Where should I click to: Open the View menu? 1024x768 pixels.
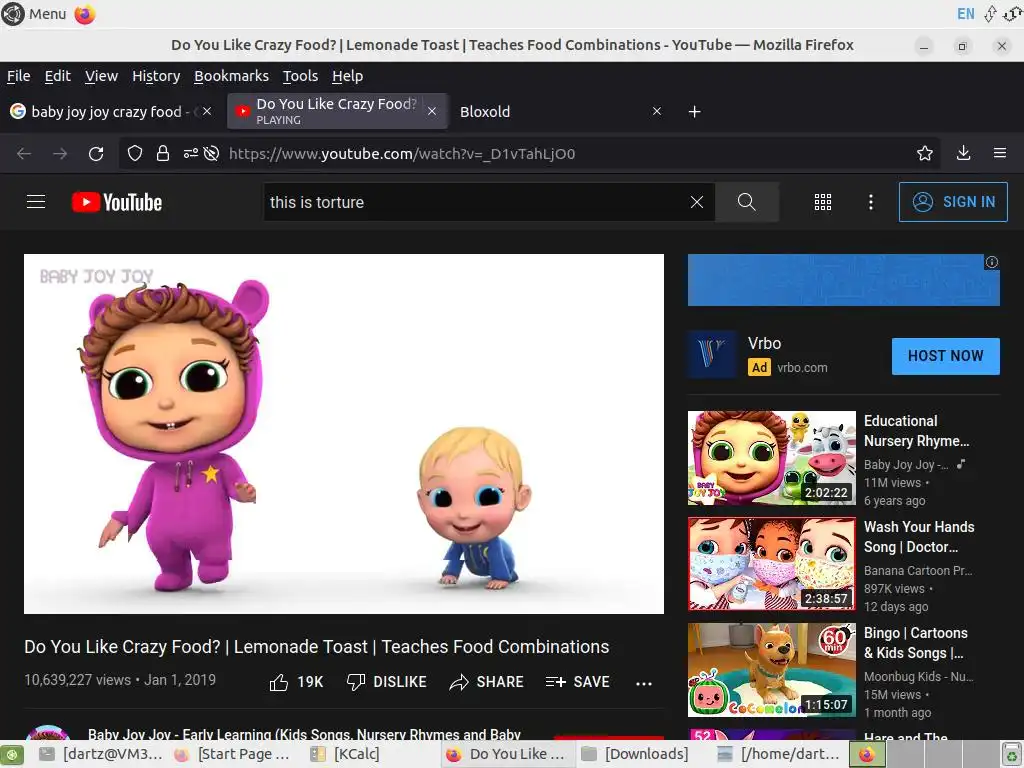101,76
